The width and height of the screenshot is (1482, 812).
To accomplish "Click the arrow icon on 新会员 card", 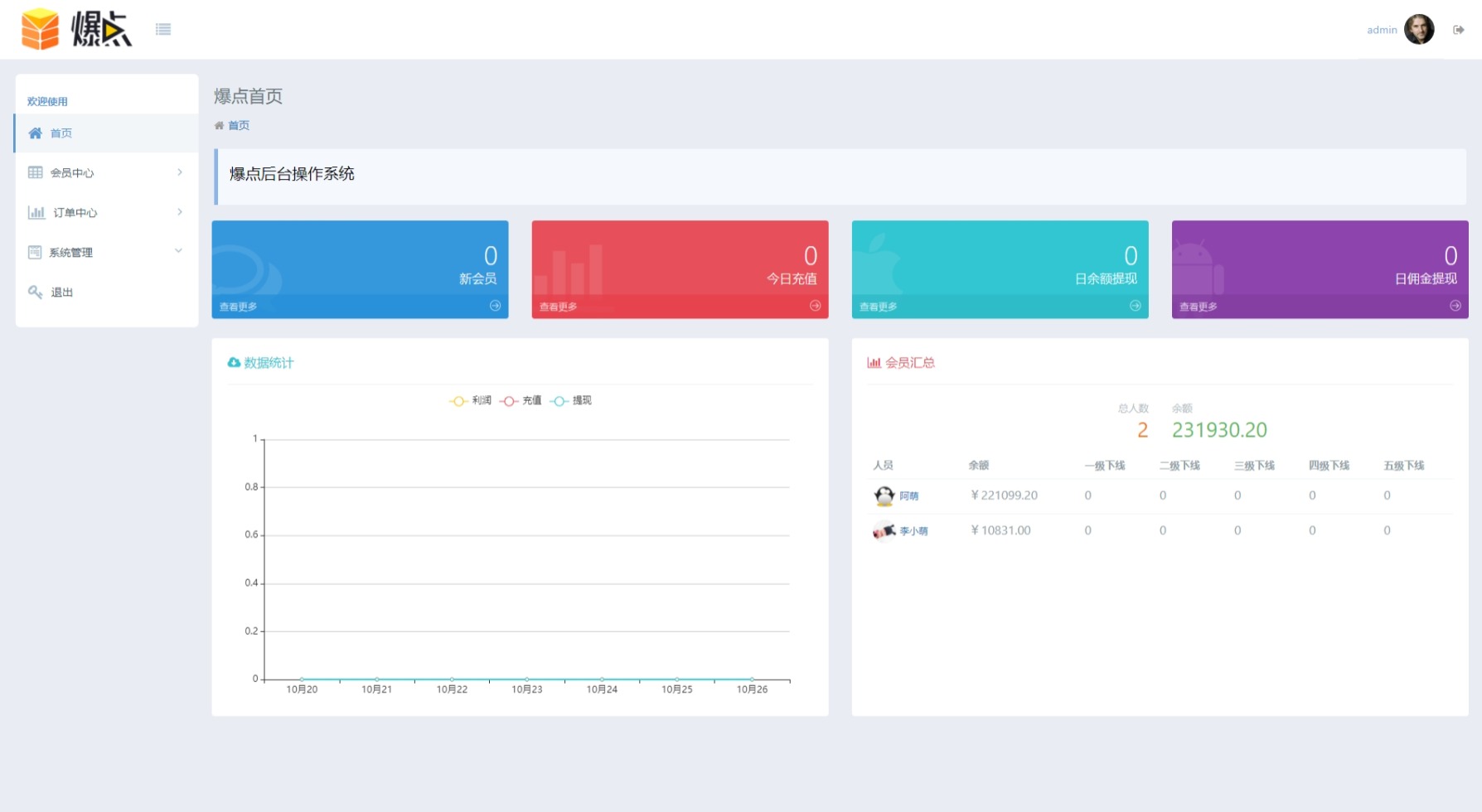I will tap(495, 306).
